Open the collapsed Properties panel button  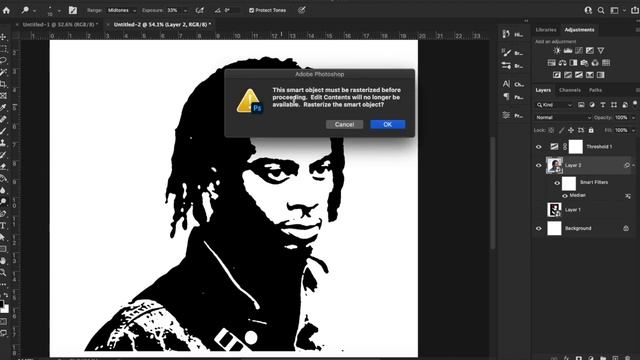(x=513, y=116)
